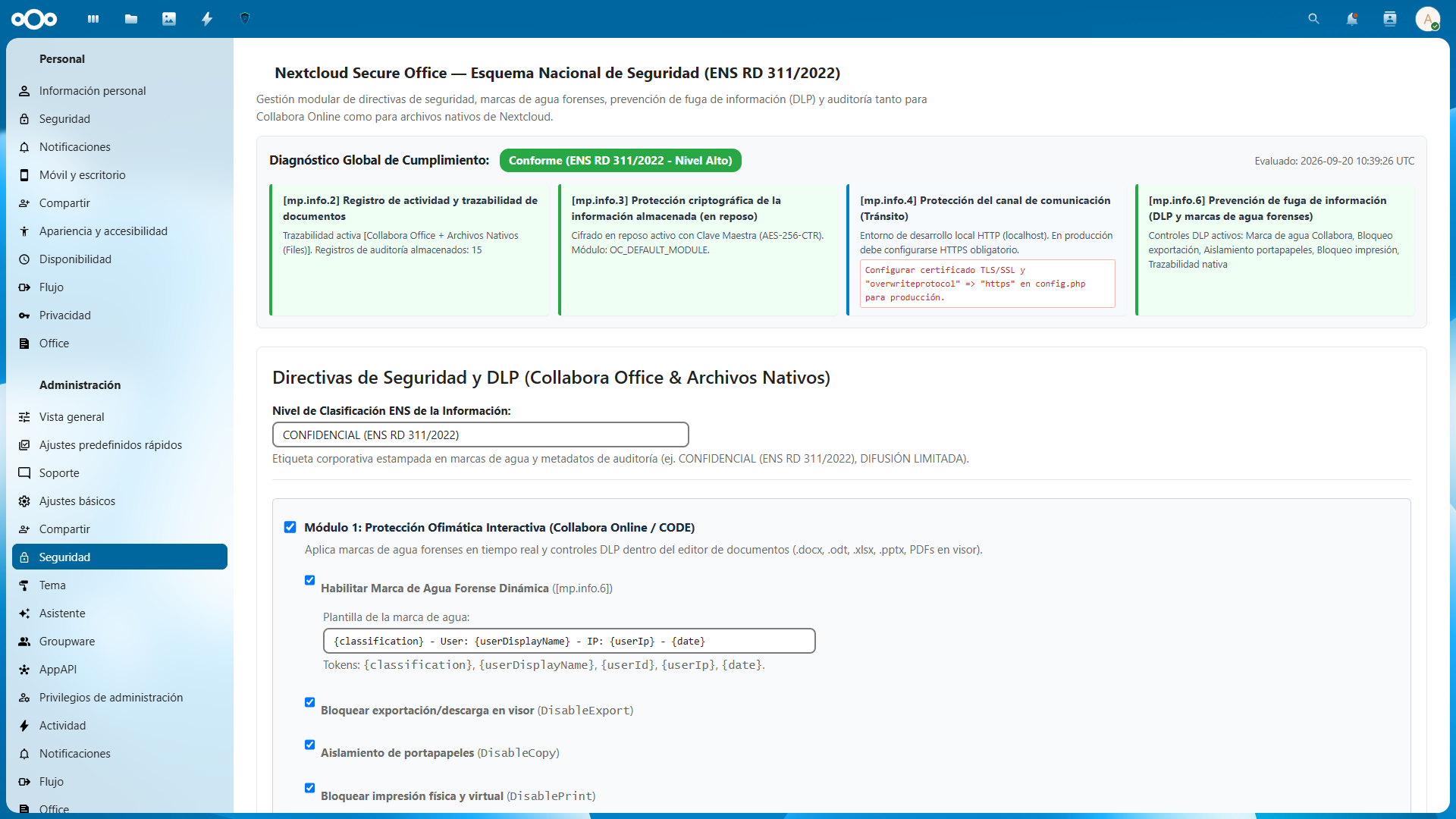Click the sparkle icon beside Asistente
This screenshot has height=819, width=1456.
pyautogui.click(x=24, y=613)
